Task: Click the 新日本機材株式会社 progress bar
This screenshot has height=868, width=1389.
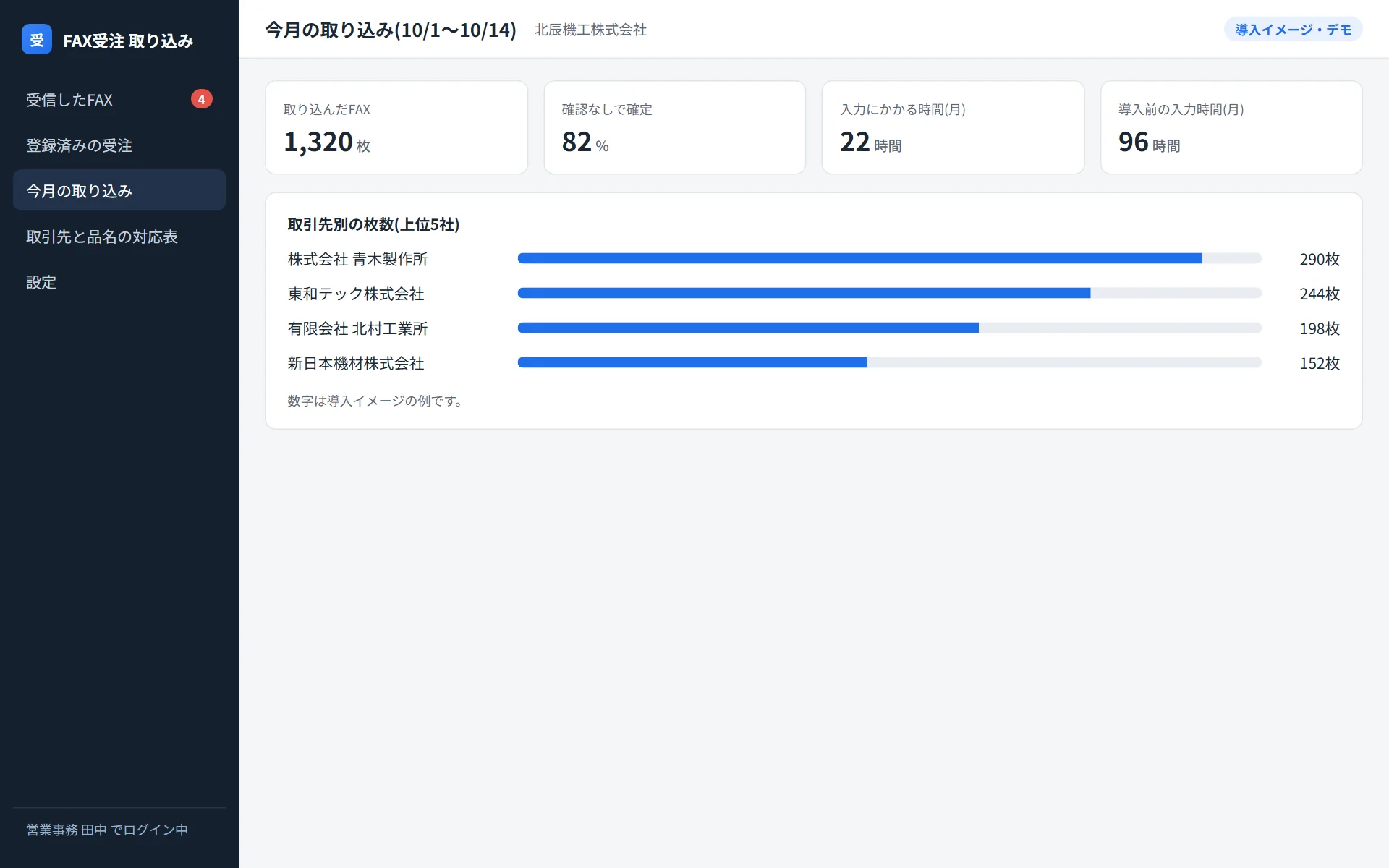Action: pos(889,362)
